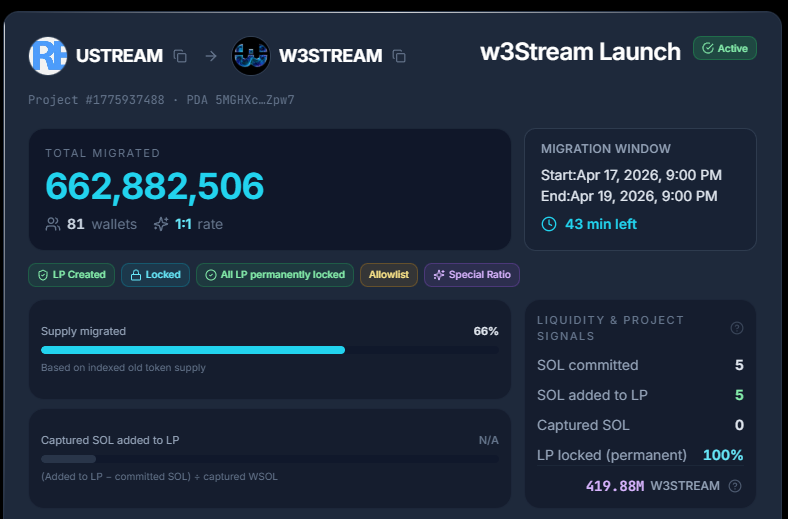Click the Supply migrated progress bar

(270, 350)
